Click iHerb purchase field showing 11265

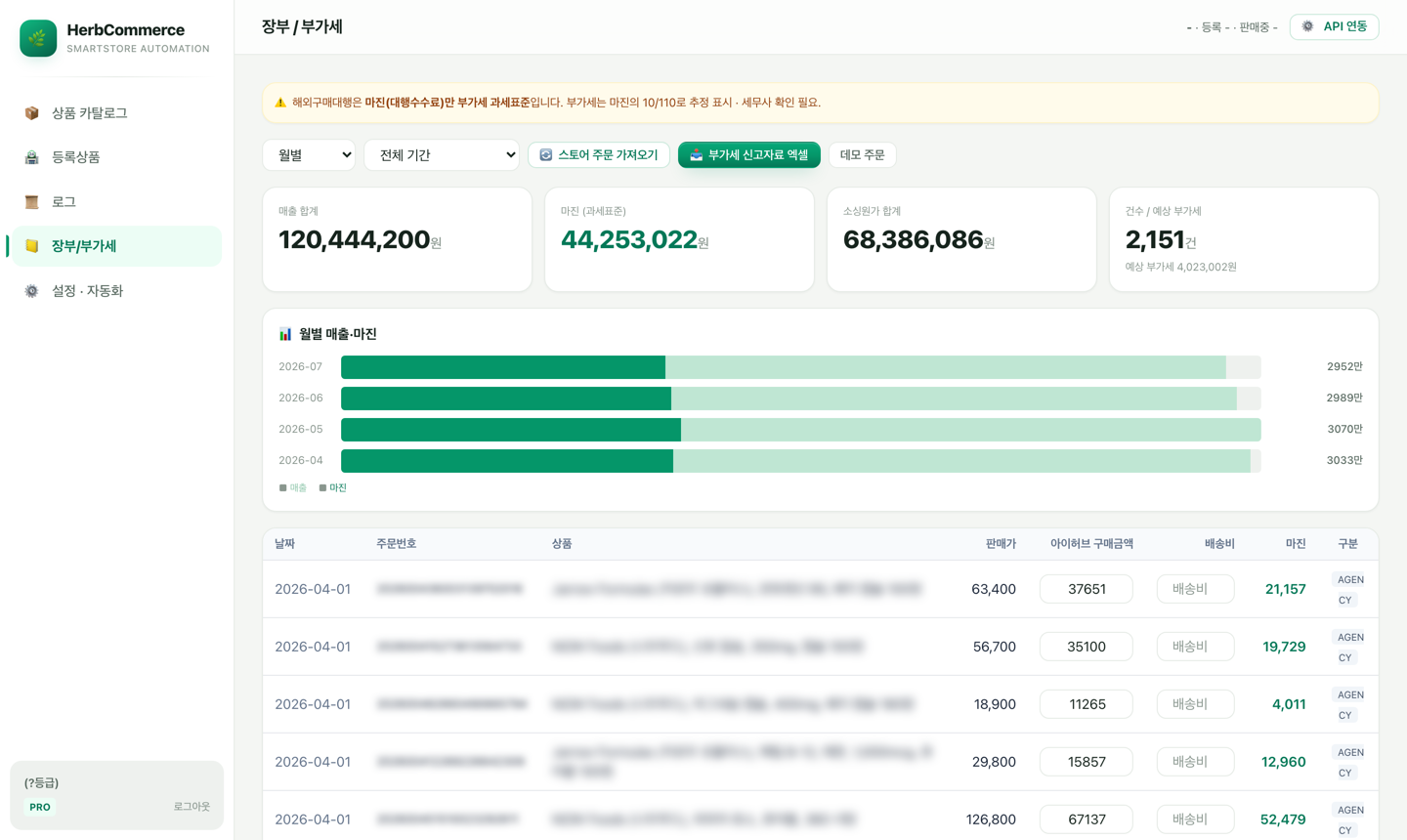[x=1087, y=704]
